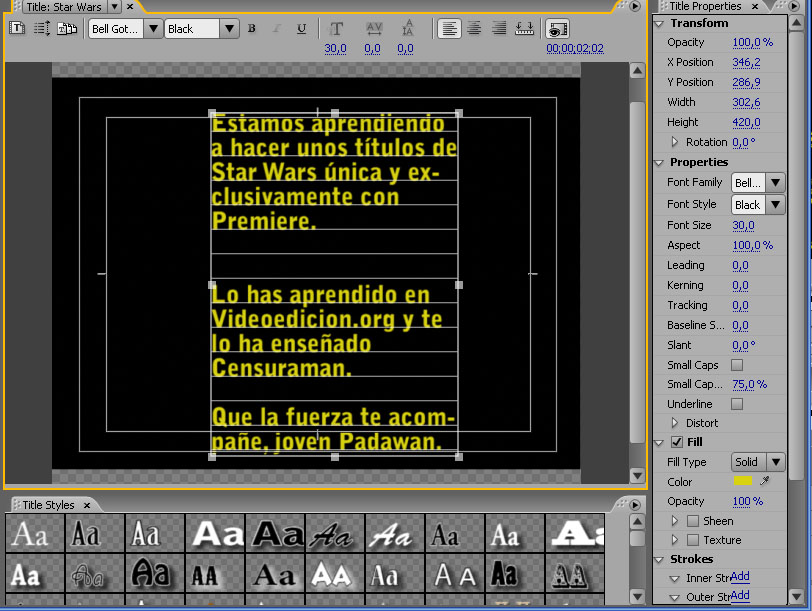Toggle Bold text formatting

click(252, 29)
